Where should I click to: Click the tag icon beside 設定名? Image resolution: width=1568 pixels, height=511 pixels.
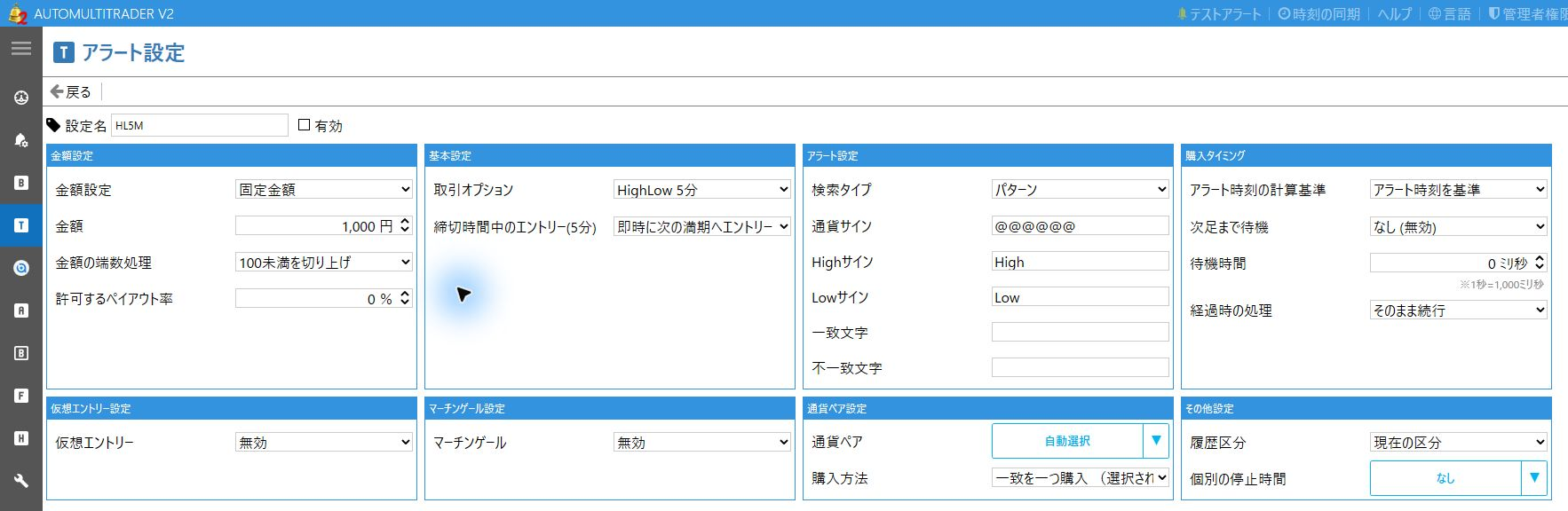point(53,125)
